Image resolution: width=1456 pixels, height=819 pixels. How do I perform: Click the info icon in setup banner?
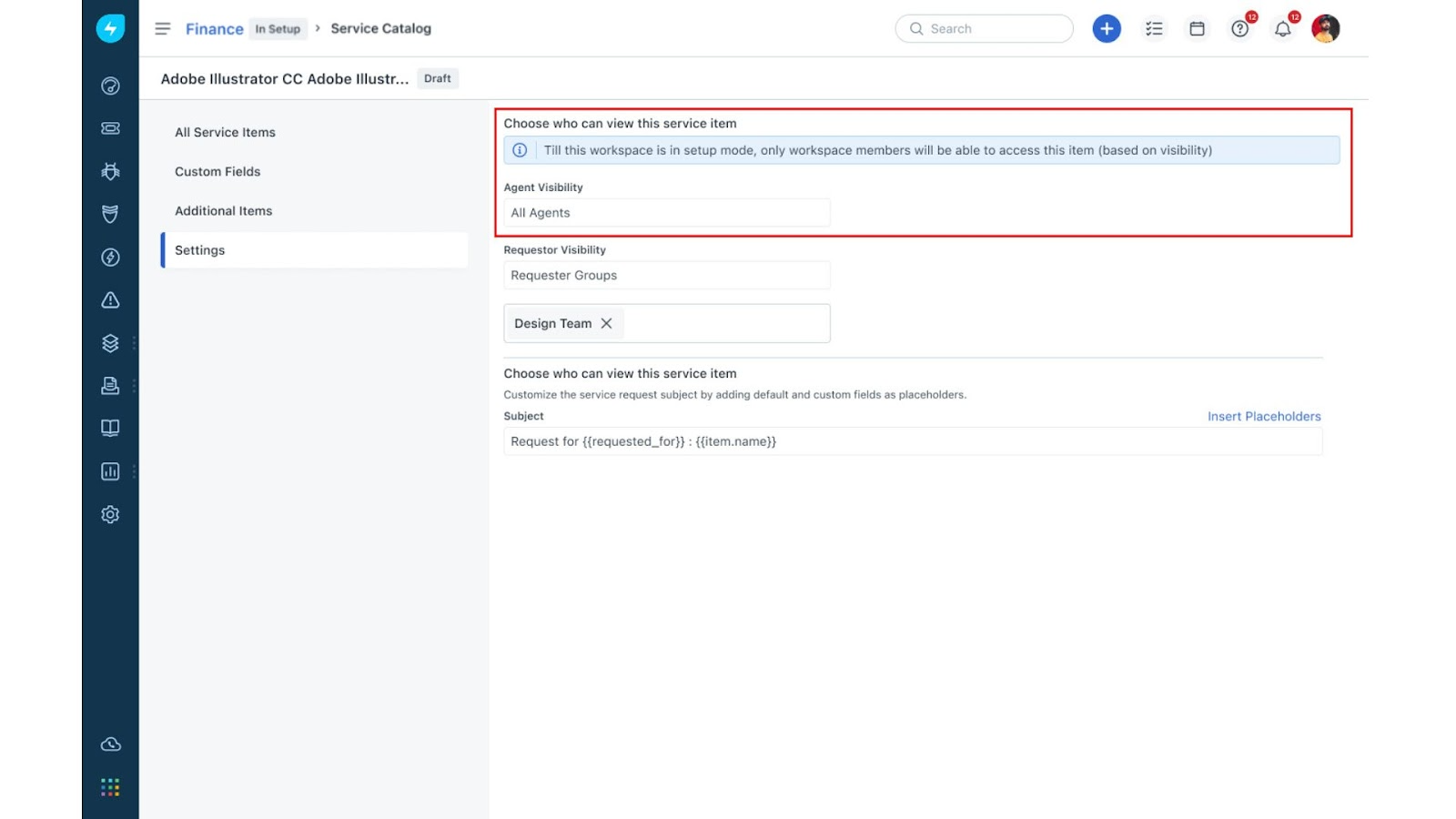(520, 150)
